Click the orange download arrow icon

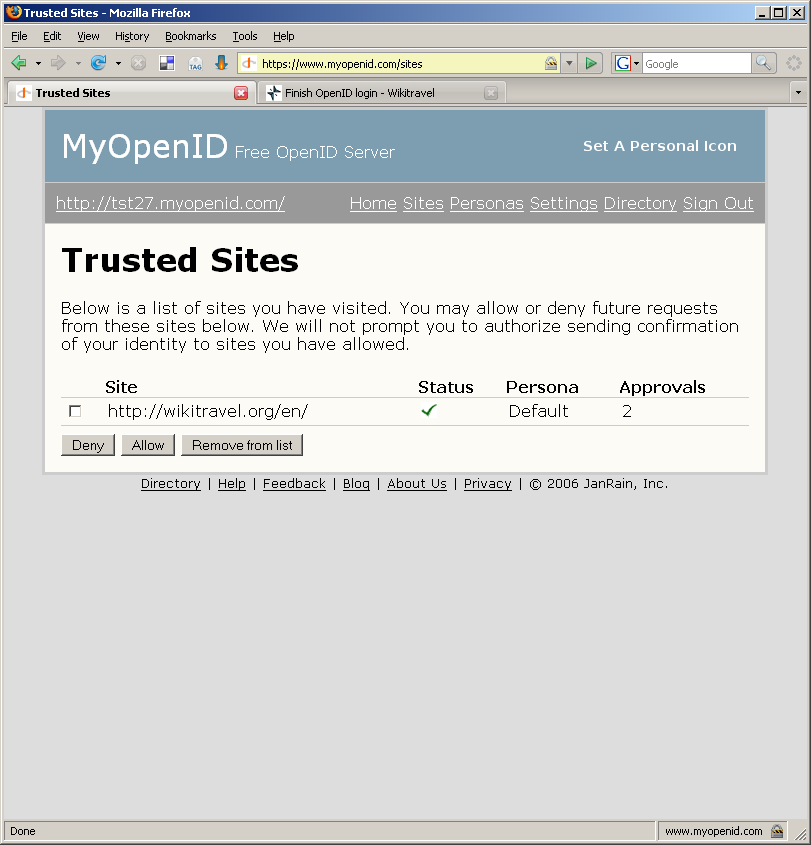(x=221, y=63)
